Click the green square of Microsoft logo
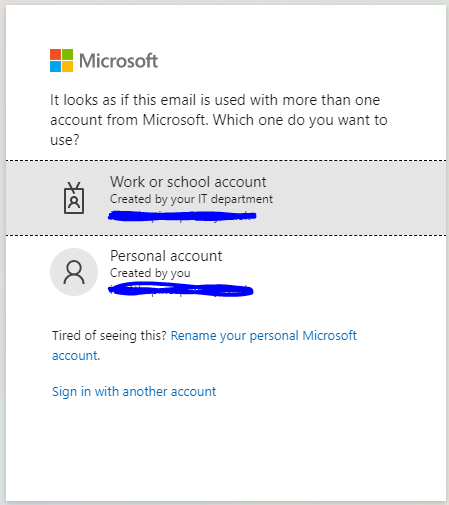 [x=67, y=55]
